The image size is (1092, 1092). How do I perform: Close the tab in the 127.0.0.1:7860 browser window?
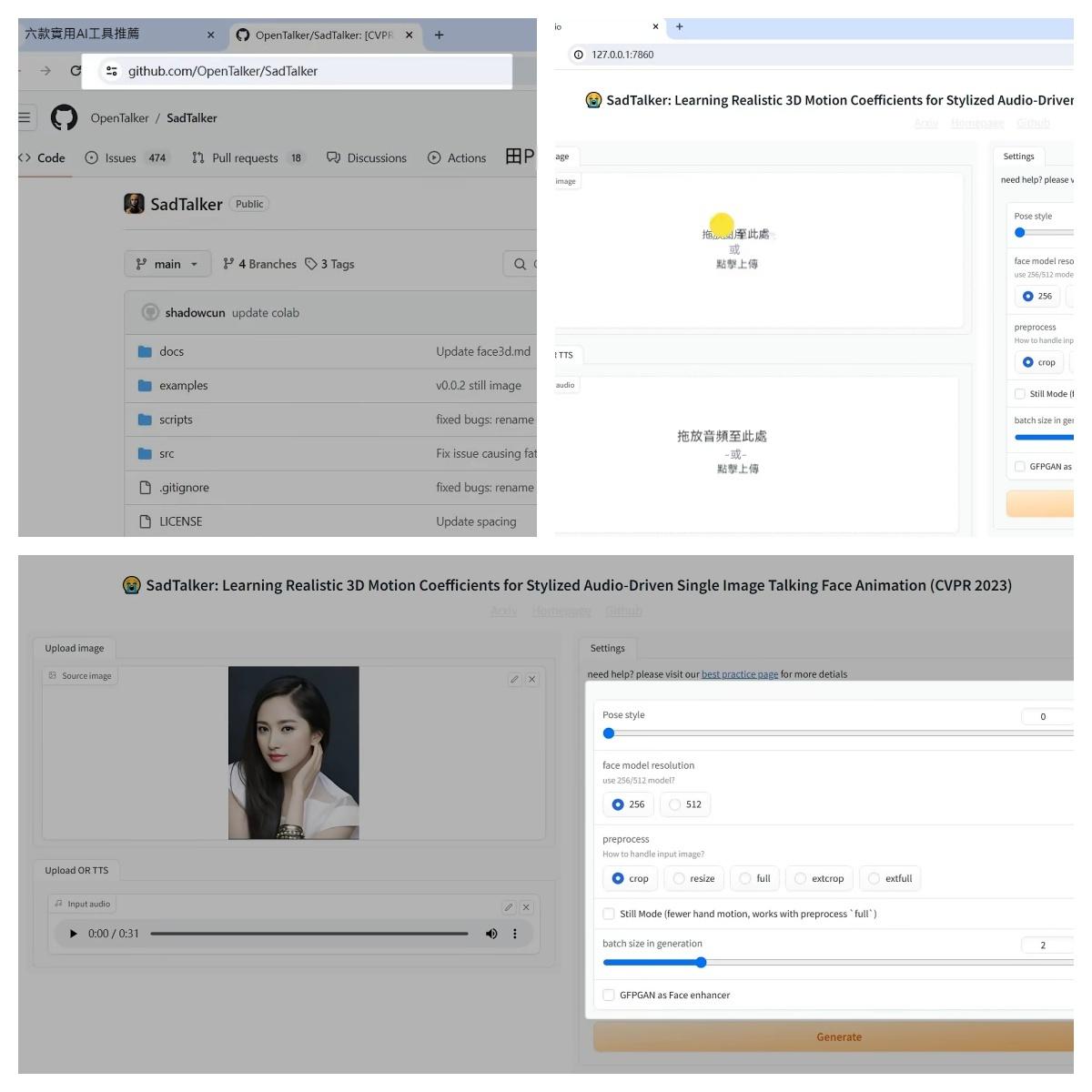(655, 26)
